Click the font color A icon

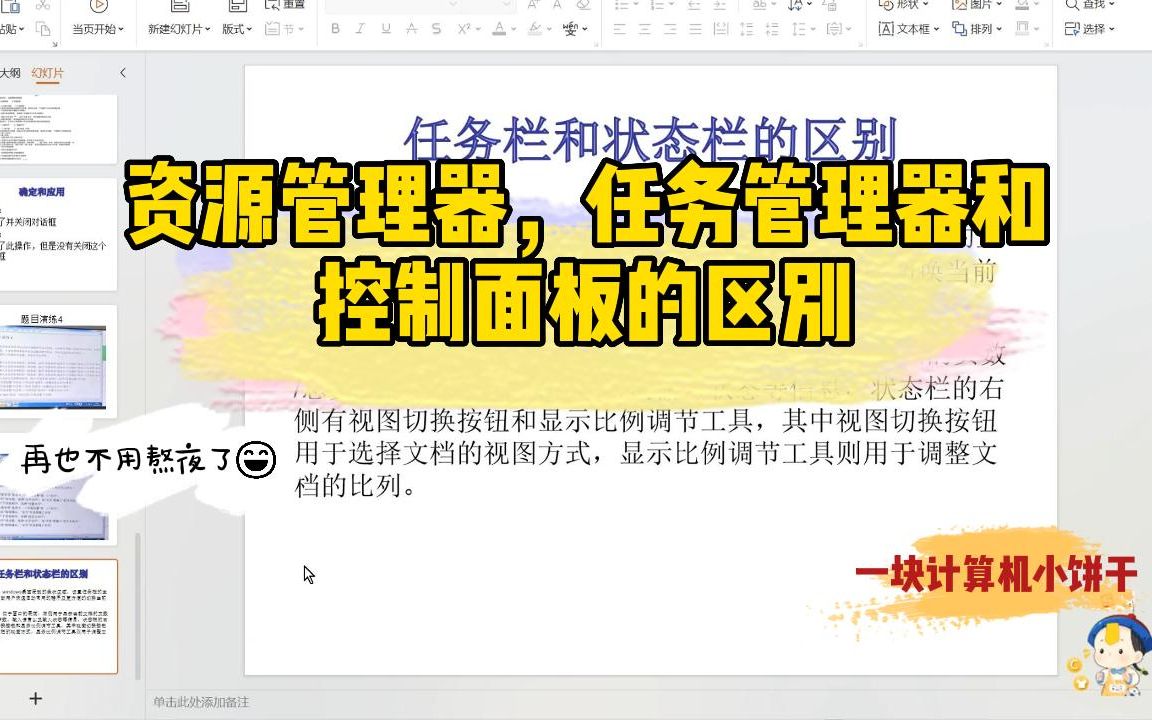click(499, 29)
